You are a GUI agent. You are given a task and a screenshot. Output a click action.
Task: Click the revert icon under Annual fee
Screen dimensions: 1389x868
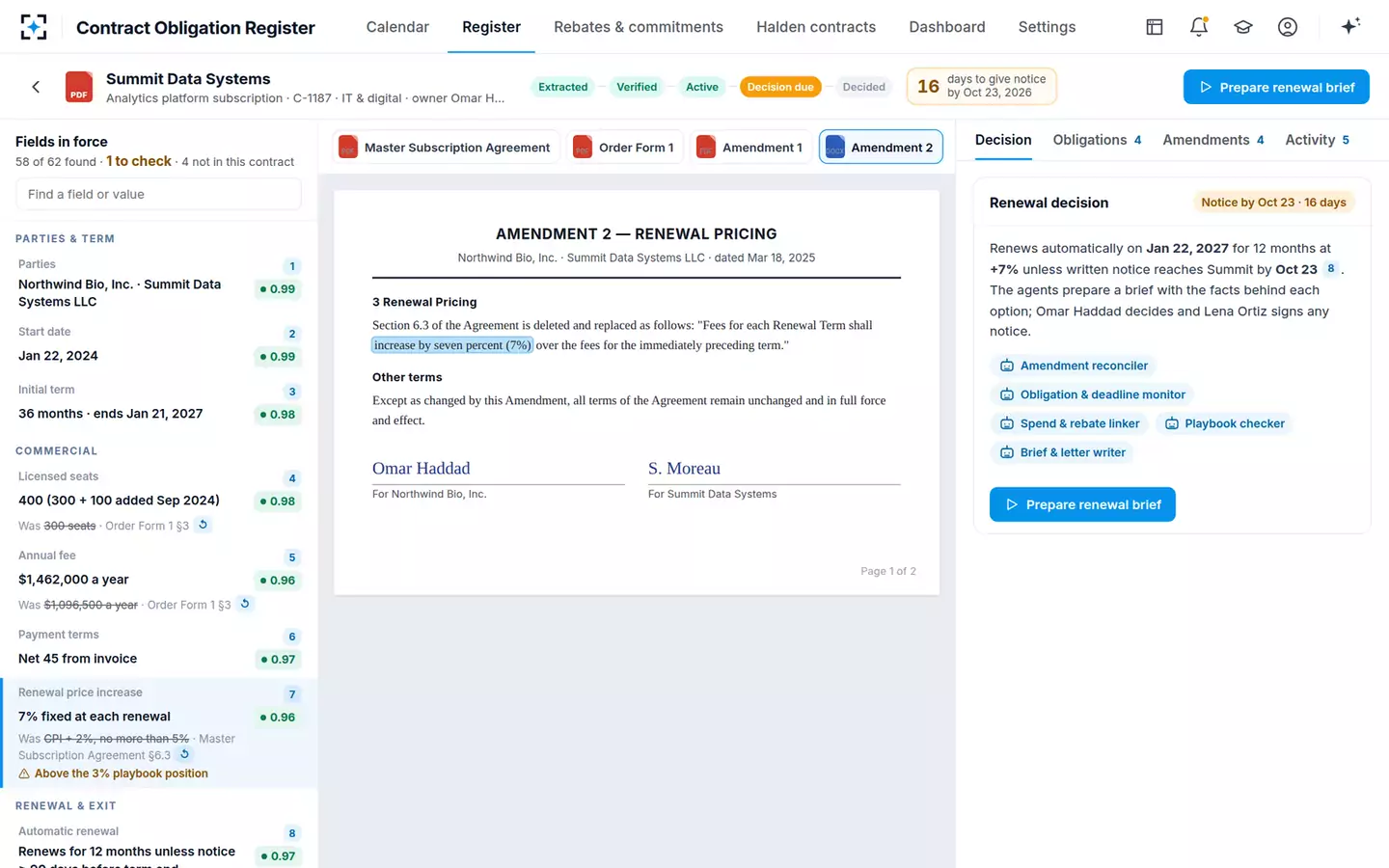coord(245,604)
